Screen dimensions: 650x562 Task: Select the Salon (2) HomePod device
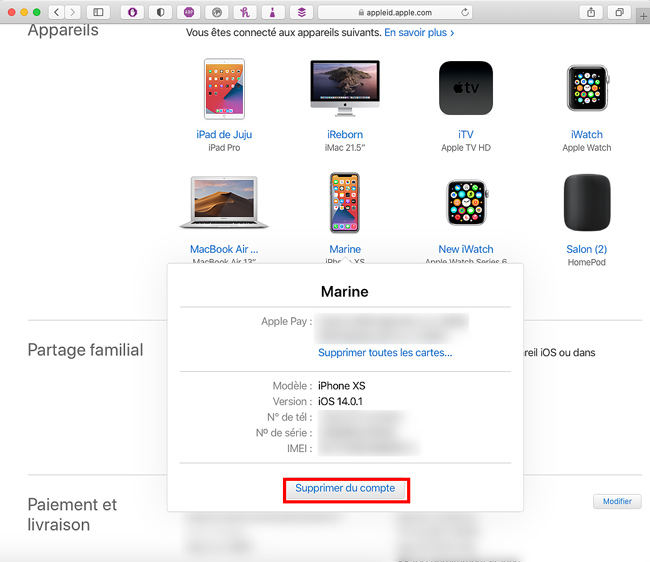click(586, 203)
